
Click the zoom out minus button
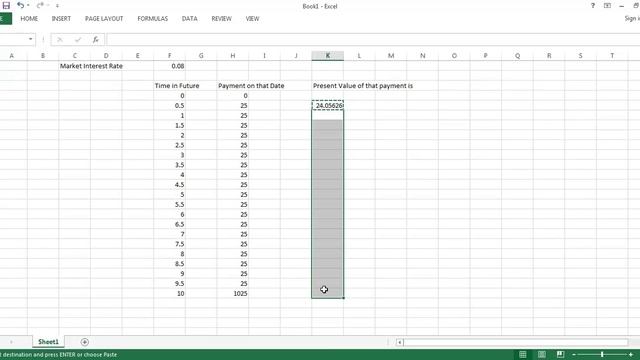click(574, 355)
